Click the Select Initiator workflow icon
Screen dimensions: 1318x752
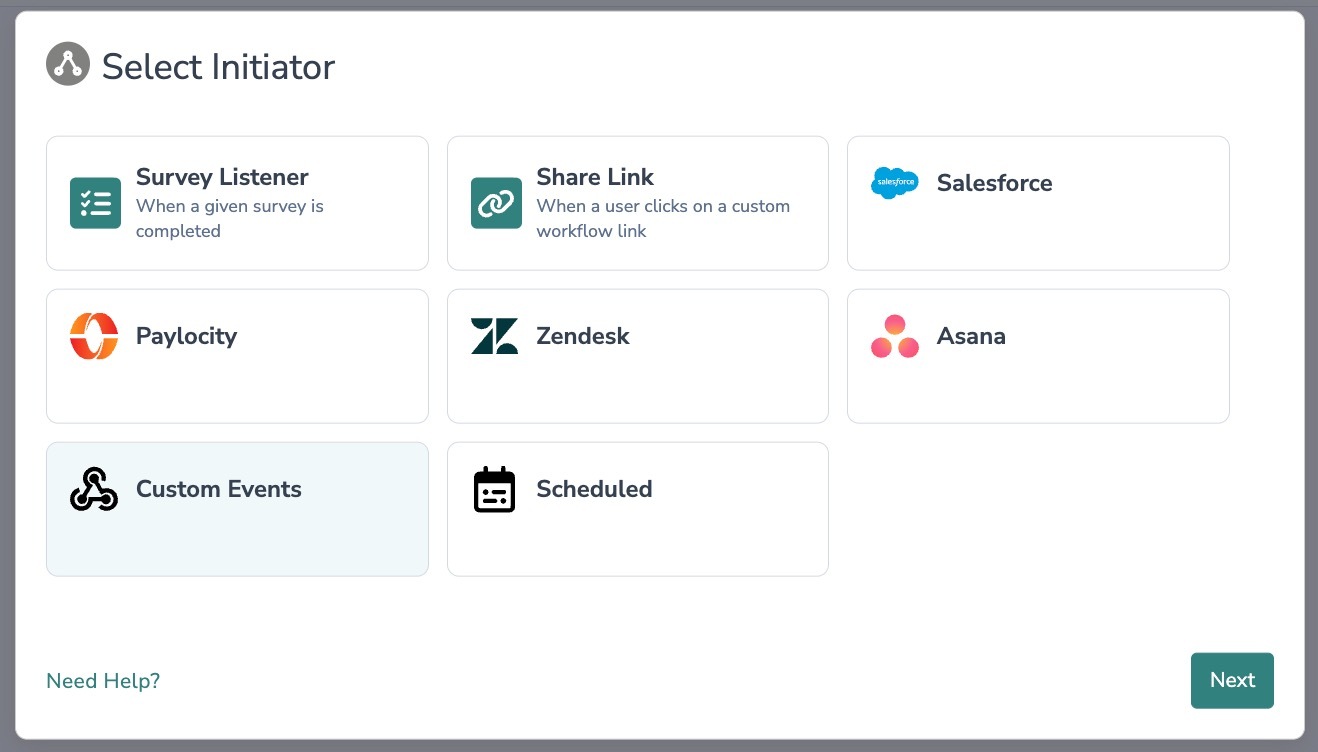coord(68,64)
